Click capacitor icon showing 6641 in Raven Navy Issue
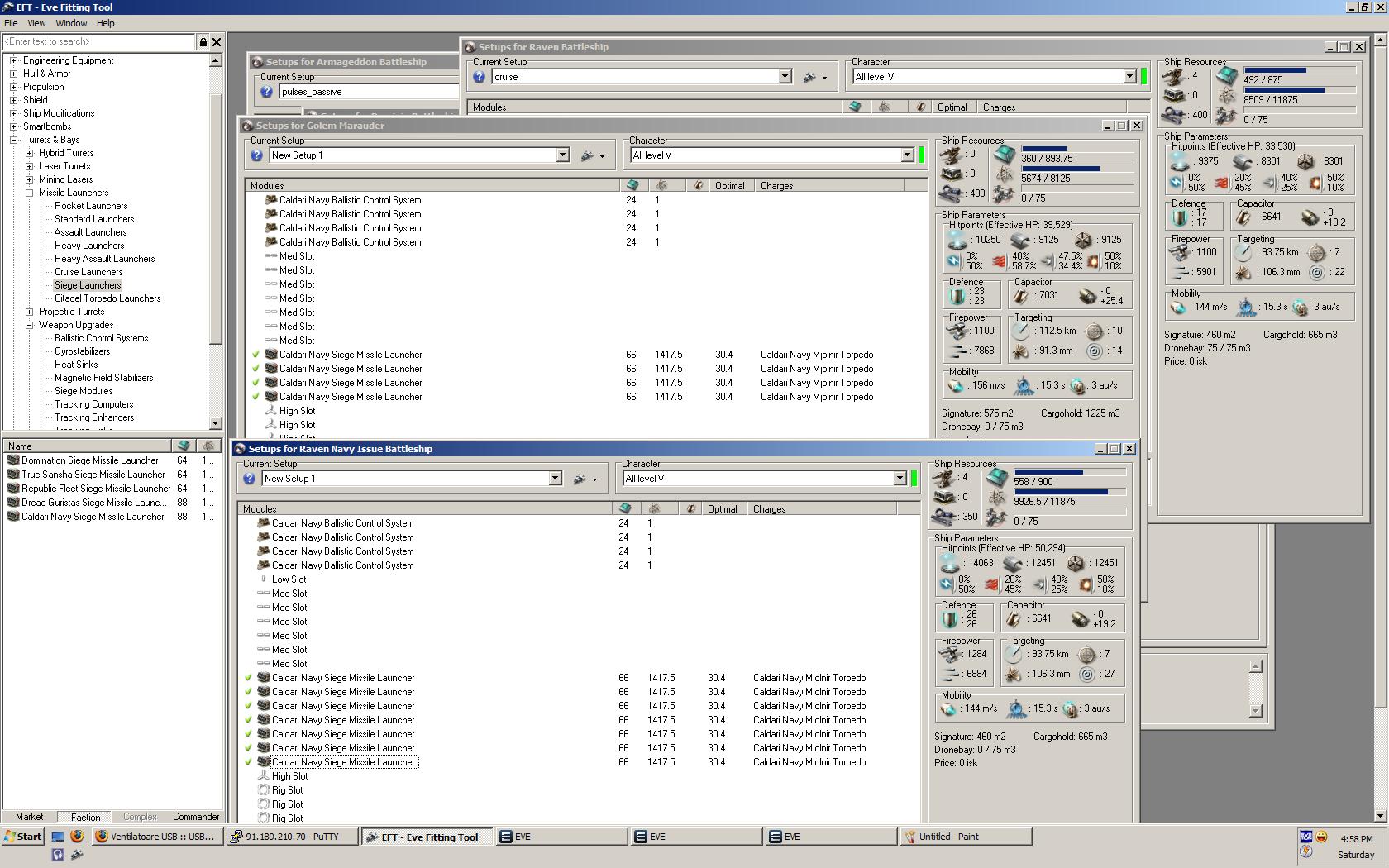Viewport: 1389px width, 868px height. pyautogui.click(x=1014, y=619)
